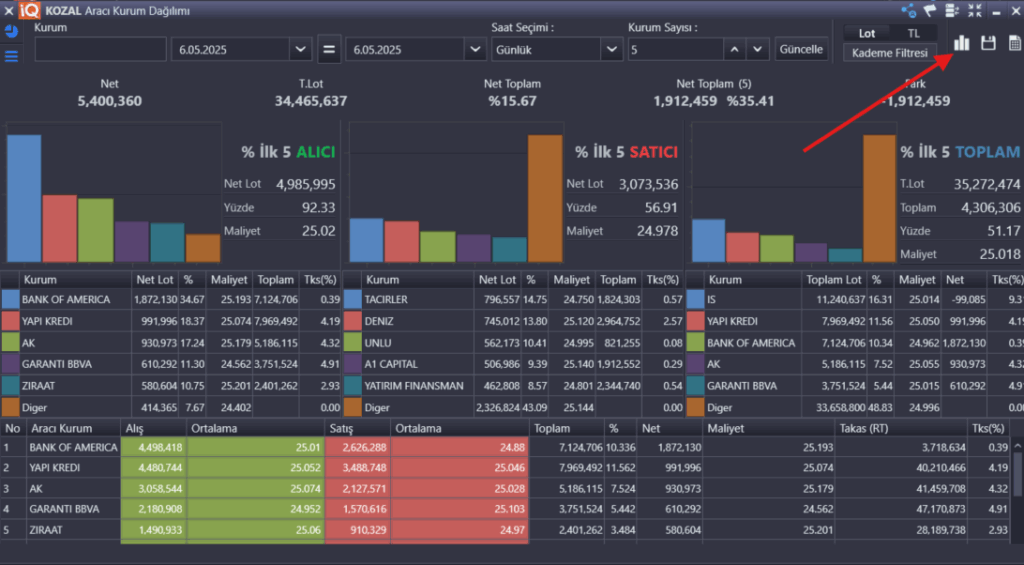Expand the Günlük time selection dropdown
Viewport: 1024px width, 565px height.
[x=611, y=50]
